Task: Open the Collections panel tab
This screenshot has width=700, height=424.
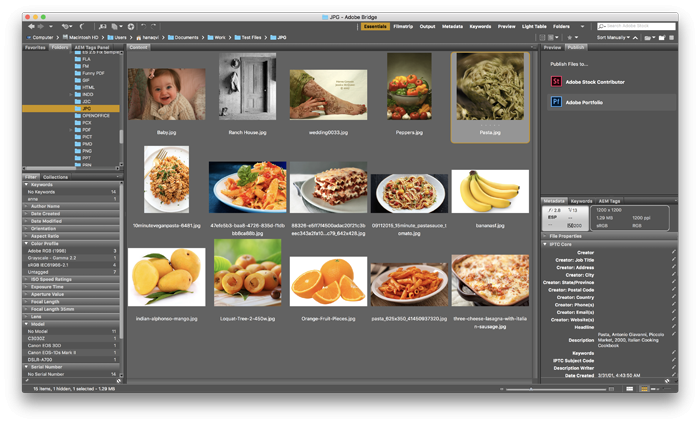Action: (55, 177)
